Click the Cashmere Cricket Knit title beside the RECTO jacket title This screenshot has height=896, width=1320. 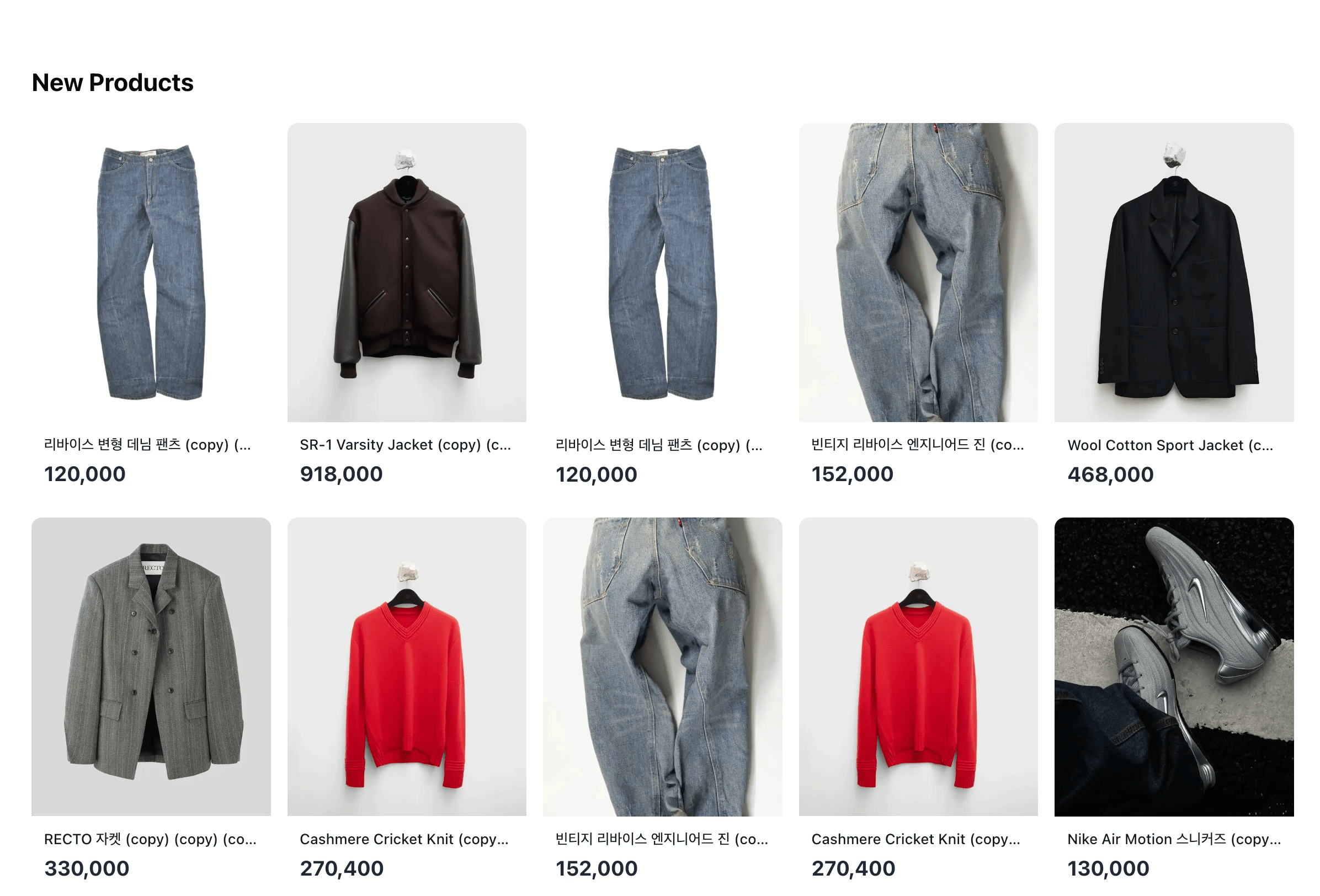coord(404,839)
